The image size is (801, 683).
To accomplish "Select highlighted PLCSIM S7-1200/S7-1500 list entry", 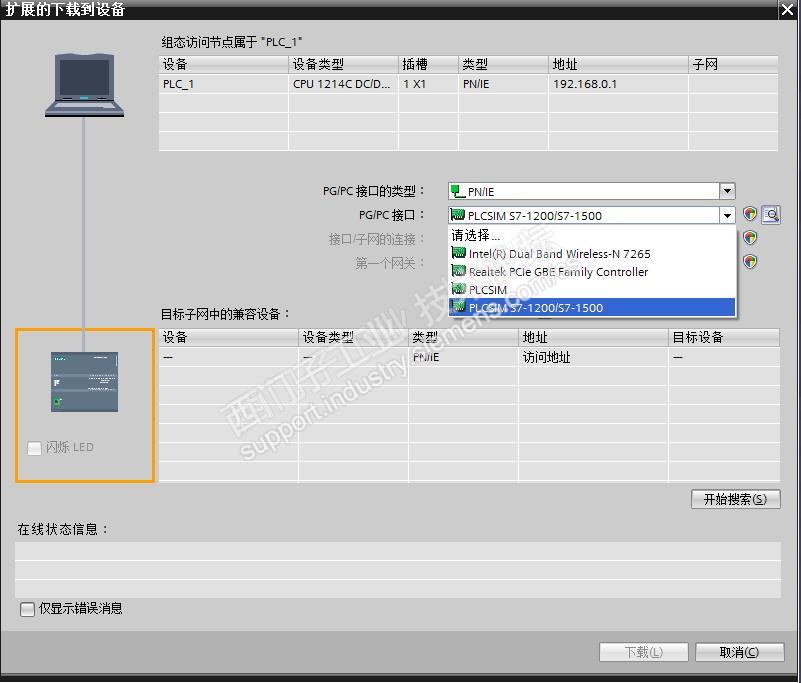I will point(592,308).
